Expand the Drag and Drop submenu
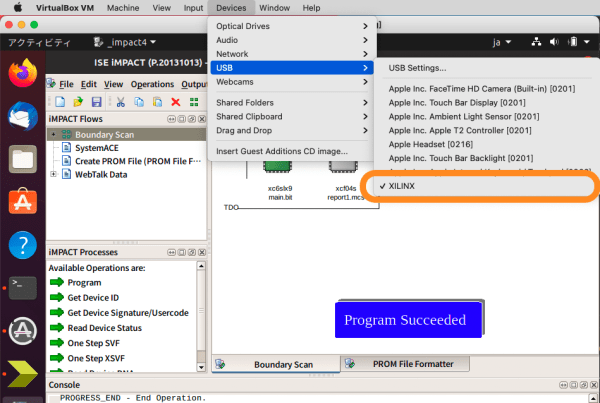 tap(292, 131)
